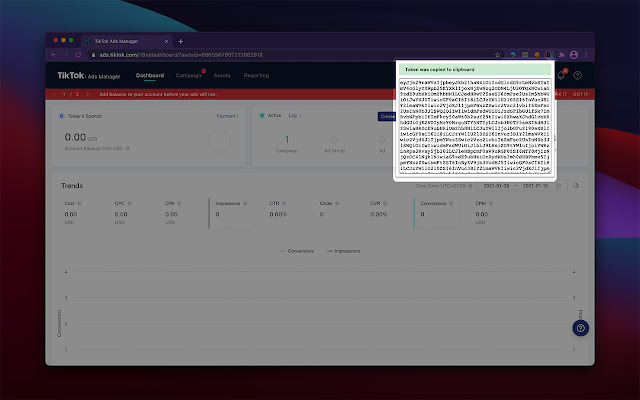Click the info icon next to CPM
The width and height of the screenshot is (640, 400).
click(491, 203)
